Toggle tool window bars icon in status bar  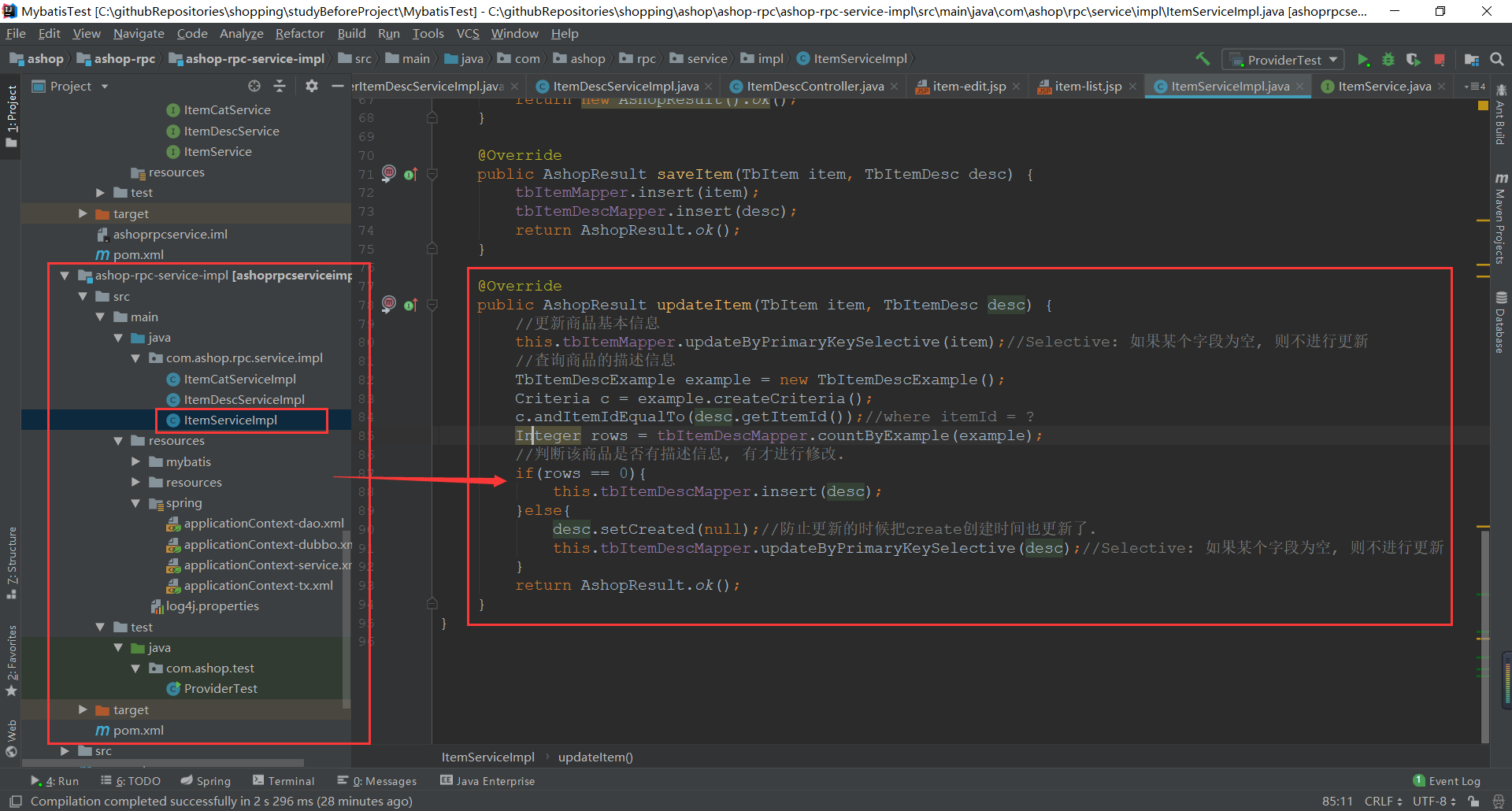click(x=15, y=801)
